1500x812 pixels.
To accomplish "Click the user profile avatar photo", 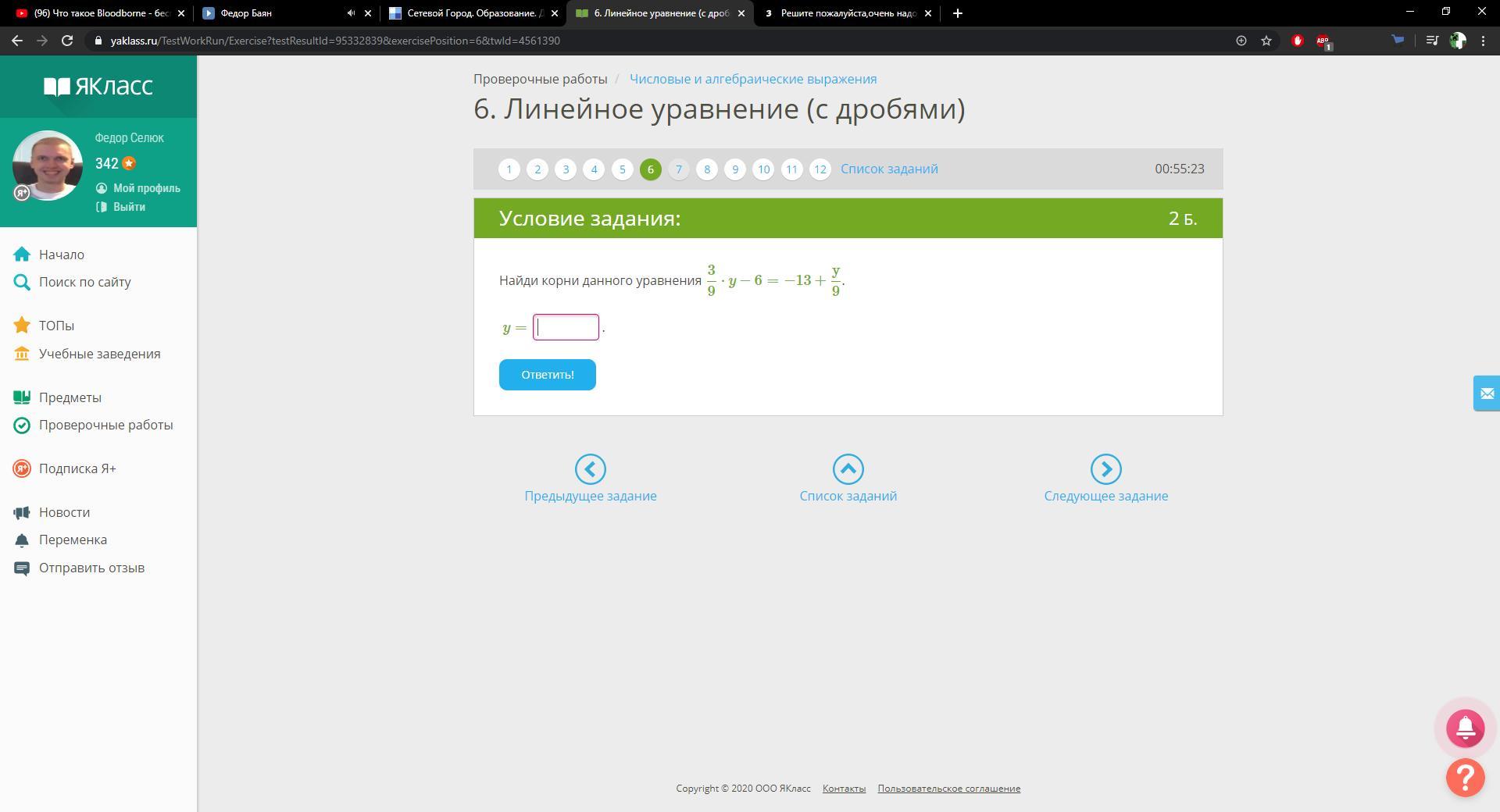I will pyautogui.click(x=48, y=166).
